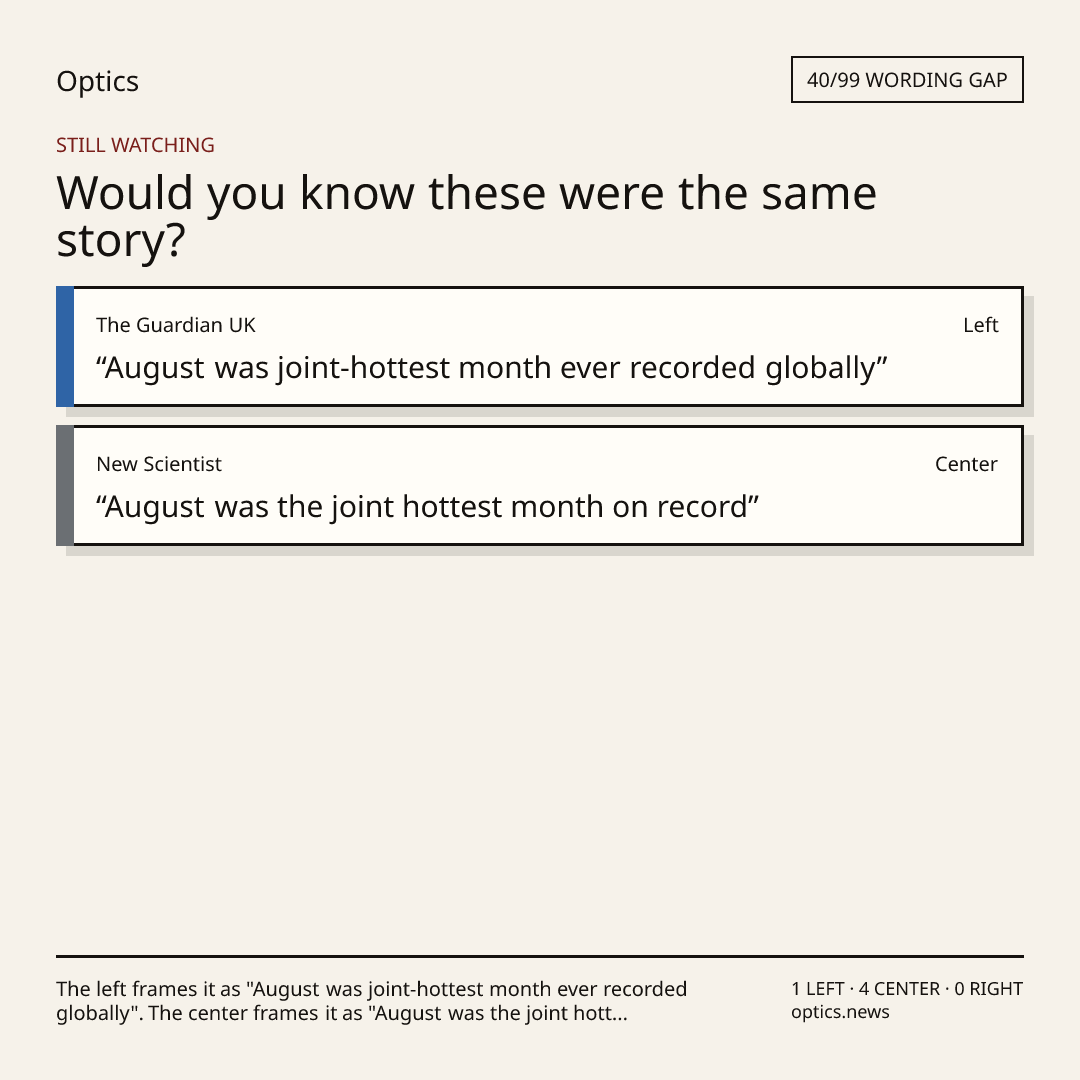The height and width of the screenshot is (1080, 1080).
Task: Click the word story? in the headline
Action: 121,240
